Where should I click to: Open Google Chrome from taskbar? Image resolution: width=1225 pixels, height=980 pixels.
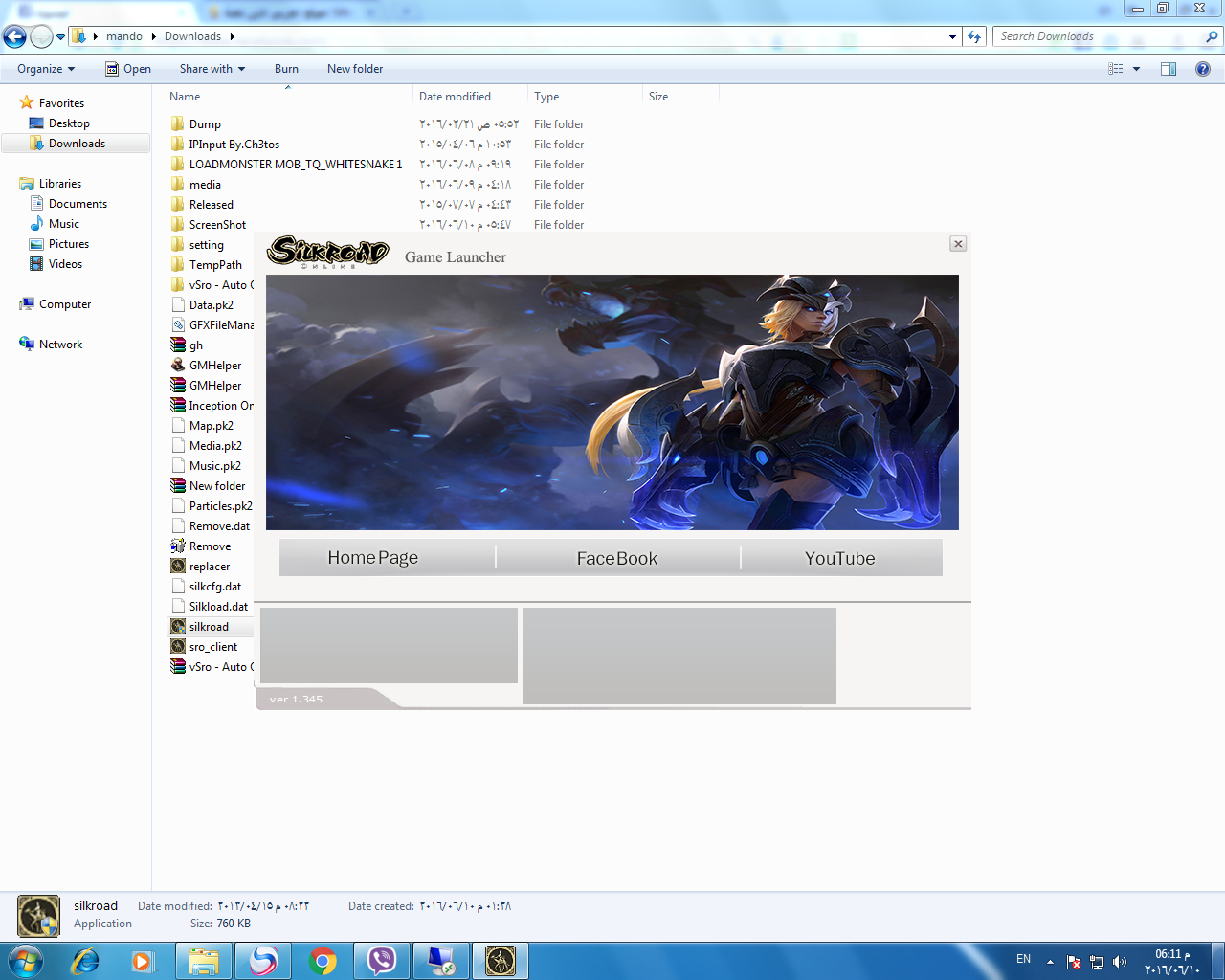click(x=323, y=961)
